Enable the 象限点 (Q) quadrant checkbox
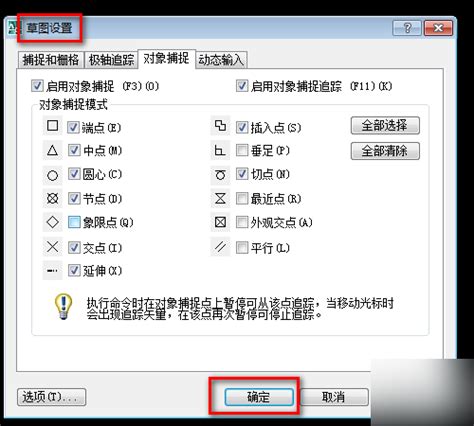 click(x=74, y=222)
